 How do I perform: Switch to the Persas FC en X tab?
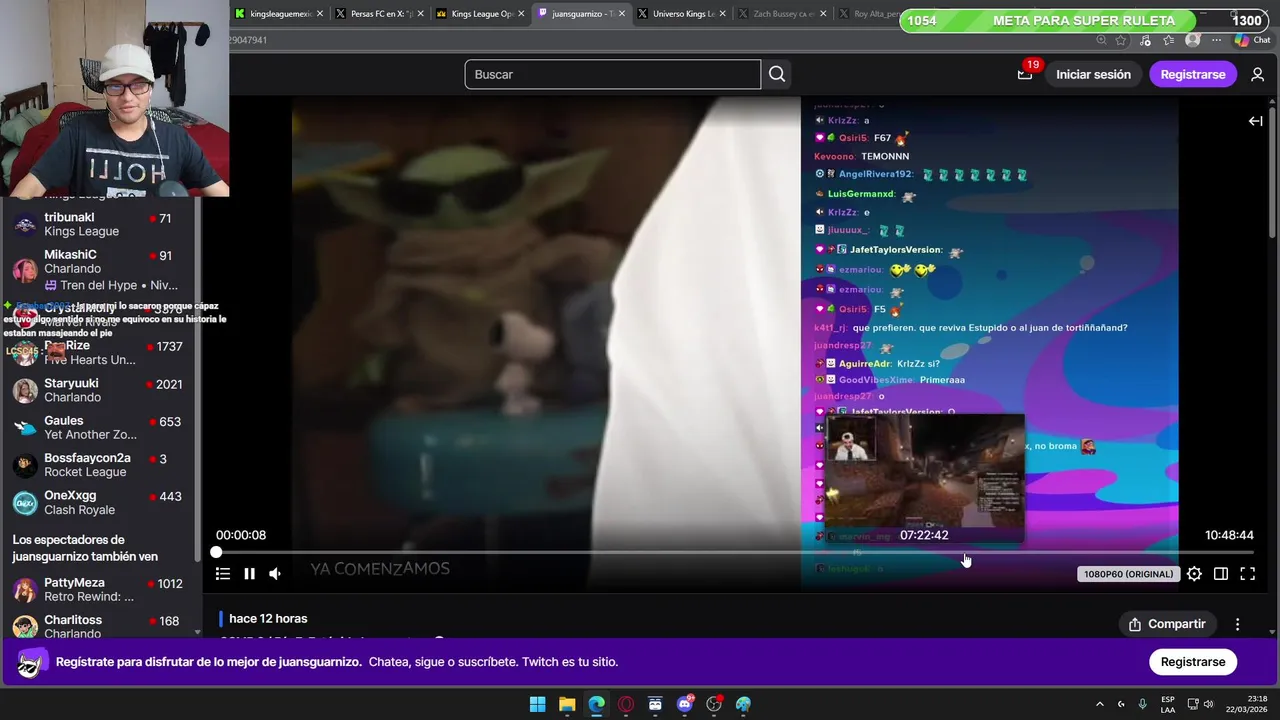click(x=380, y=14)
